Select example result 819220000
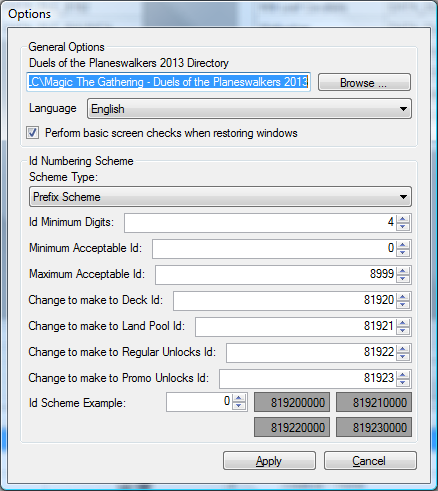Viewport: 438px width, 491px height. tap(292, 427)
